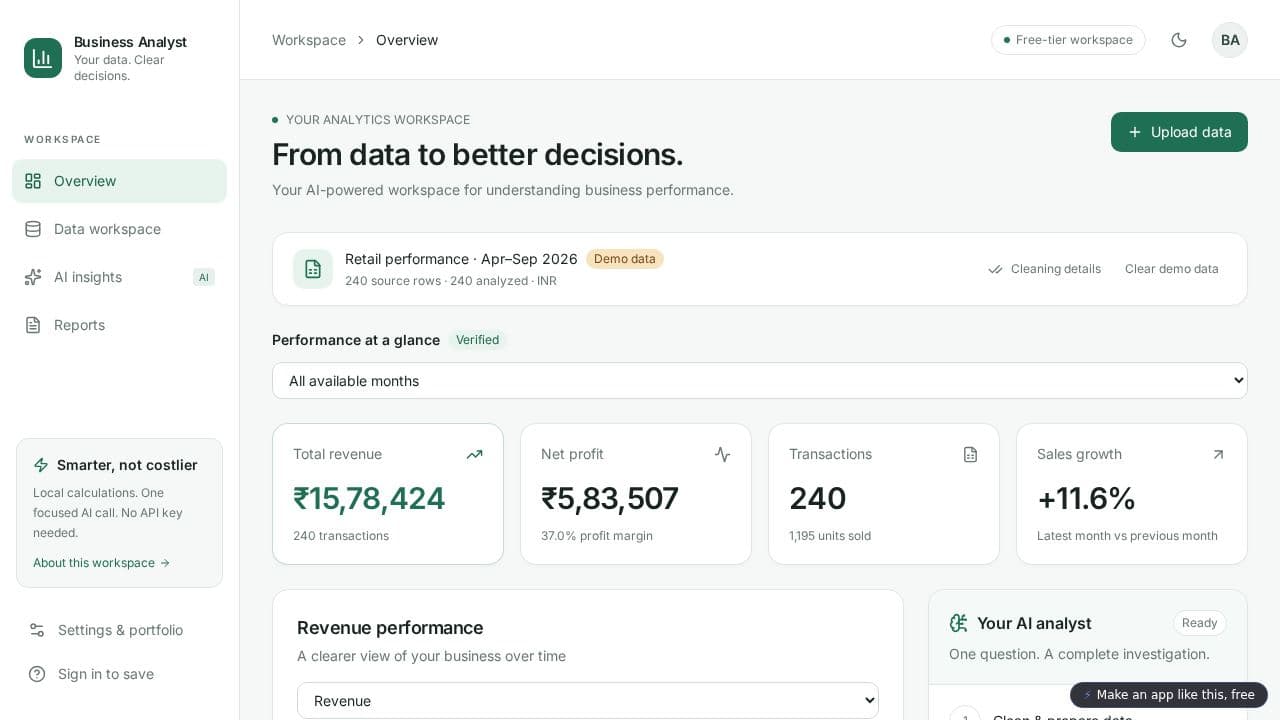Open AI insights in sidebar
Viewport: 1280px width, 720px height.
click(119, 277)
